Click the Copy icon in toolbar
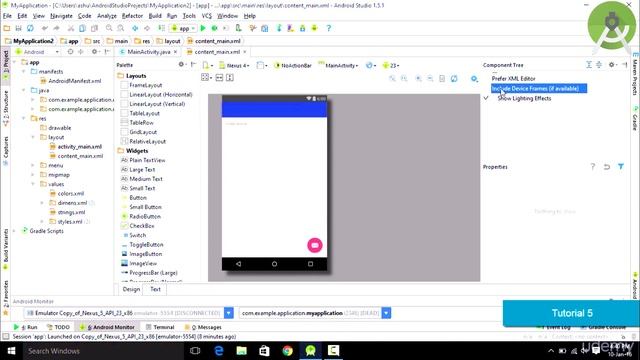Screen dimensions: 640x360 coord(82,28)
